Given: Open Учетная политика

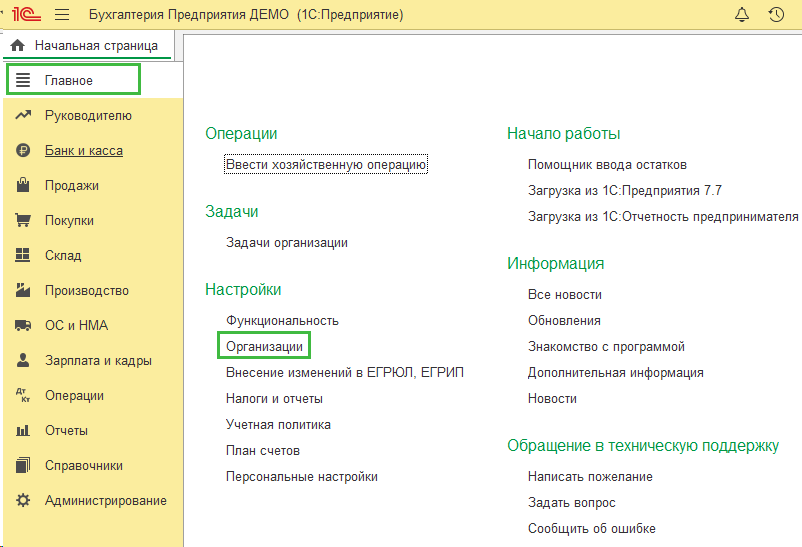Looking at the screenshot, I should click(x=278, y=425).
